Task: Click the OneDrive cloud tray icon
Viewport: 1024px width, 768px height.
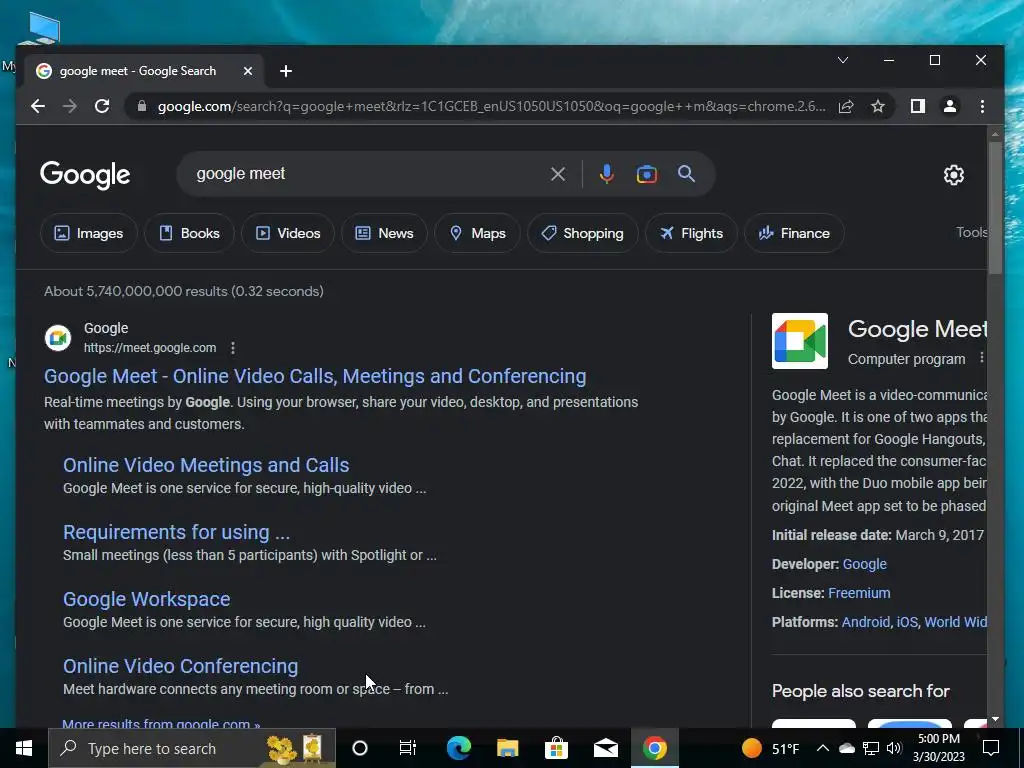Action: pos(846,748)
